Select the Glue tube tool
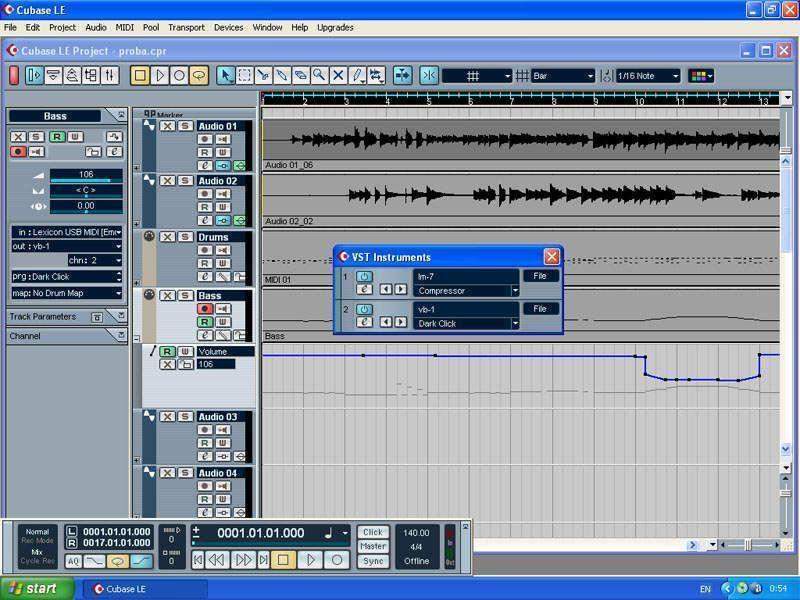 click(x=282, y=75)
